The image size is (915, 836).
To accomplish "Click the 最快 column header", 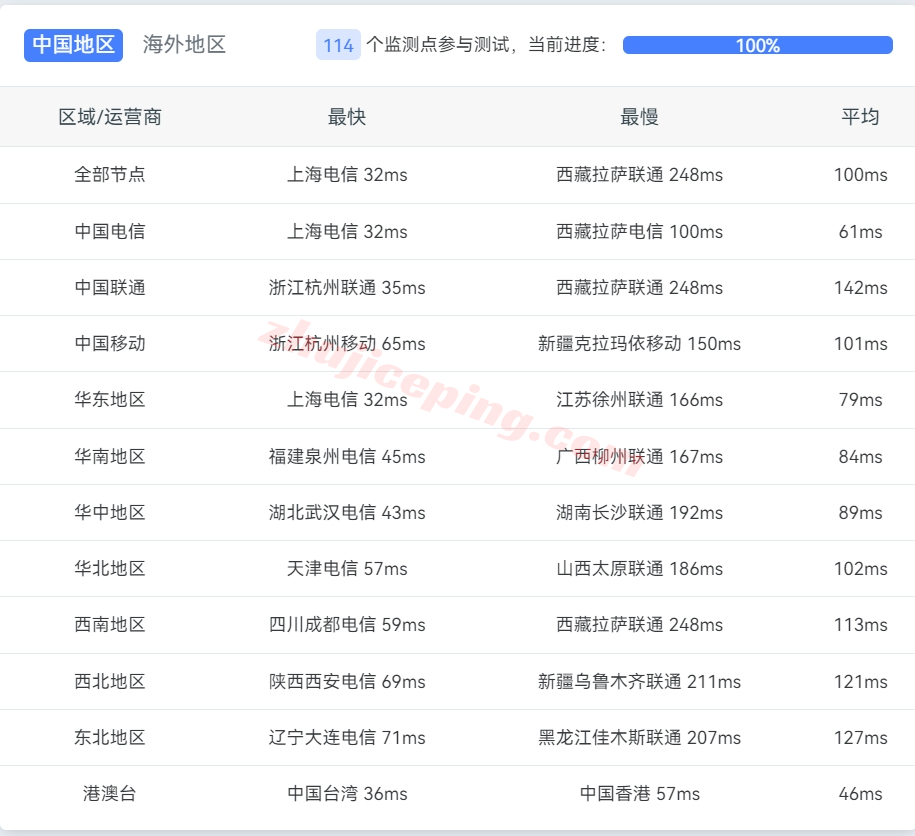I will click(347, 117).
